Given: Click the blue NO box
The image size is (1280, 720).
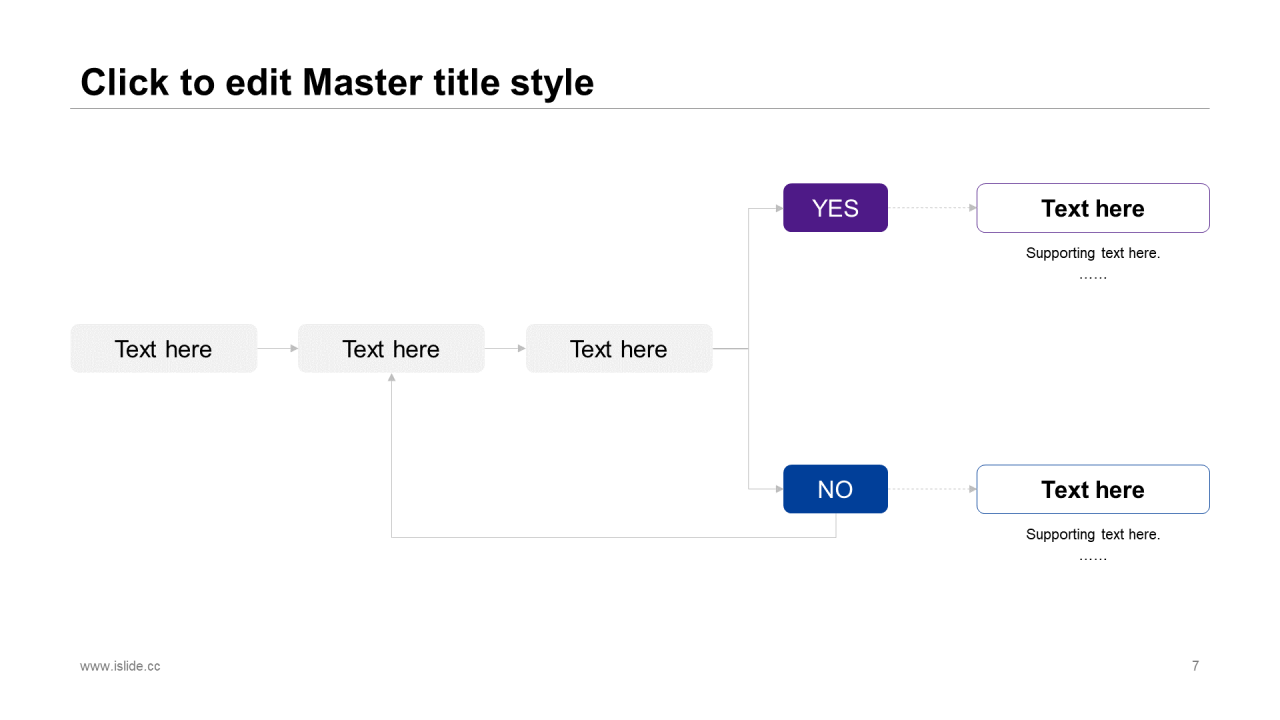Looking at the screenshot, I should point(835,489).
